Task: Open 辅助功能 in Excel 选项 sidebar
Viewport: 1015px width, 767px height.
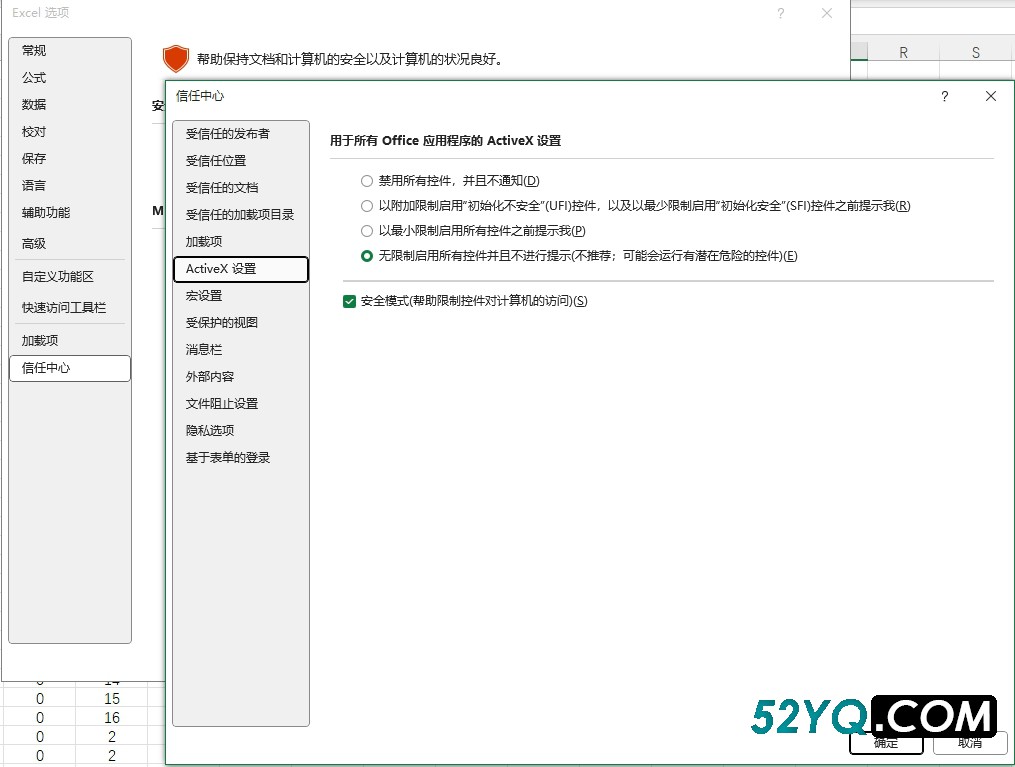Action: [x=70, y=212]
